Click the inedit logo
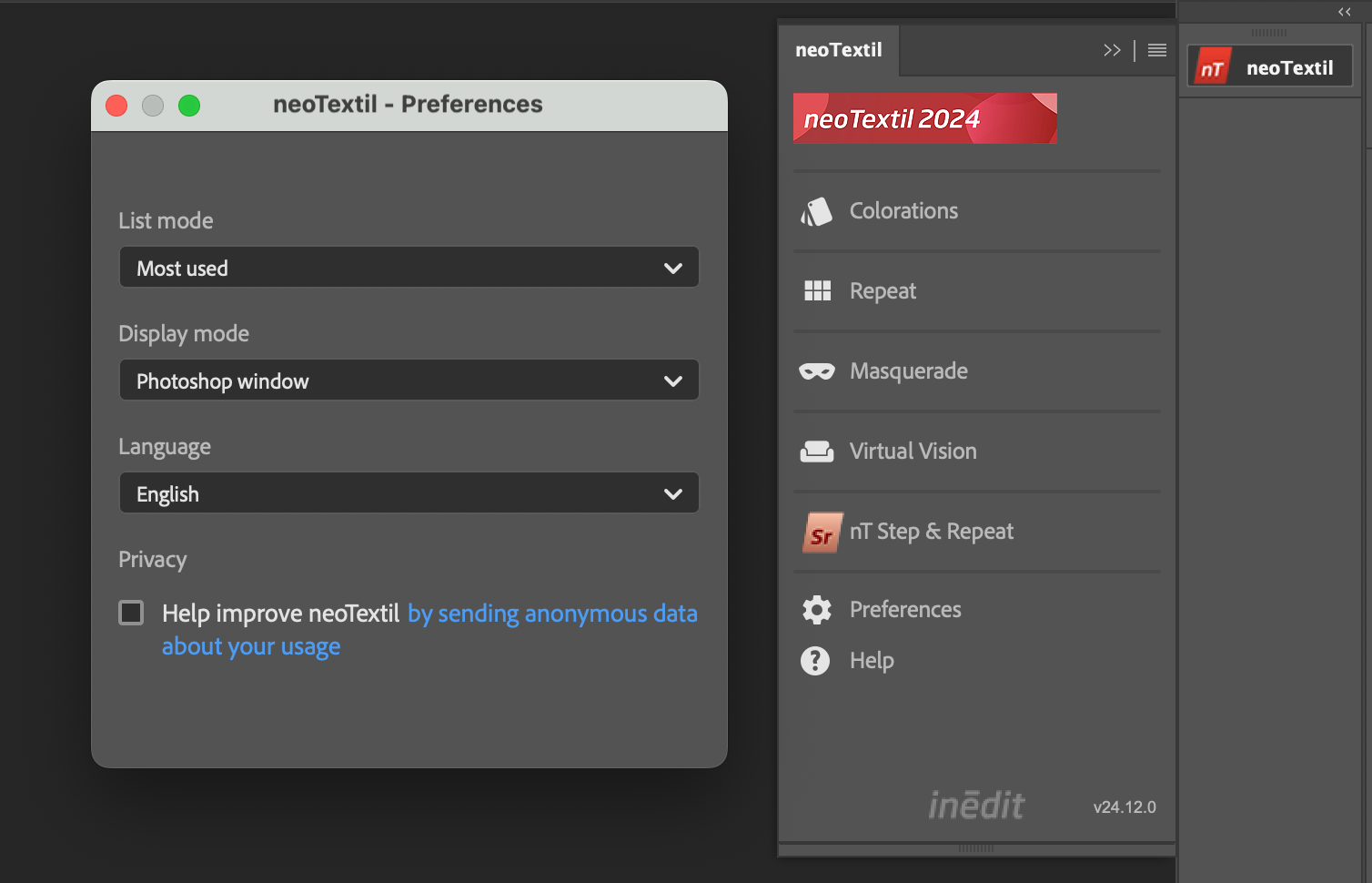The width and height of the screenshot is (1372, 883). click(976, 805)
